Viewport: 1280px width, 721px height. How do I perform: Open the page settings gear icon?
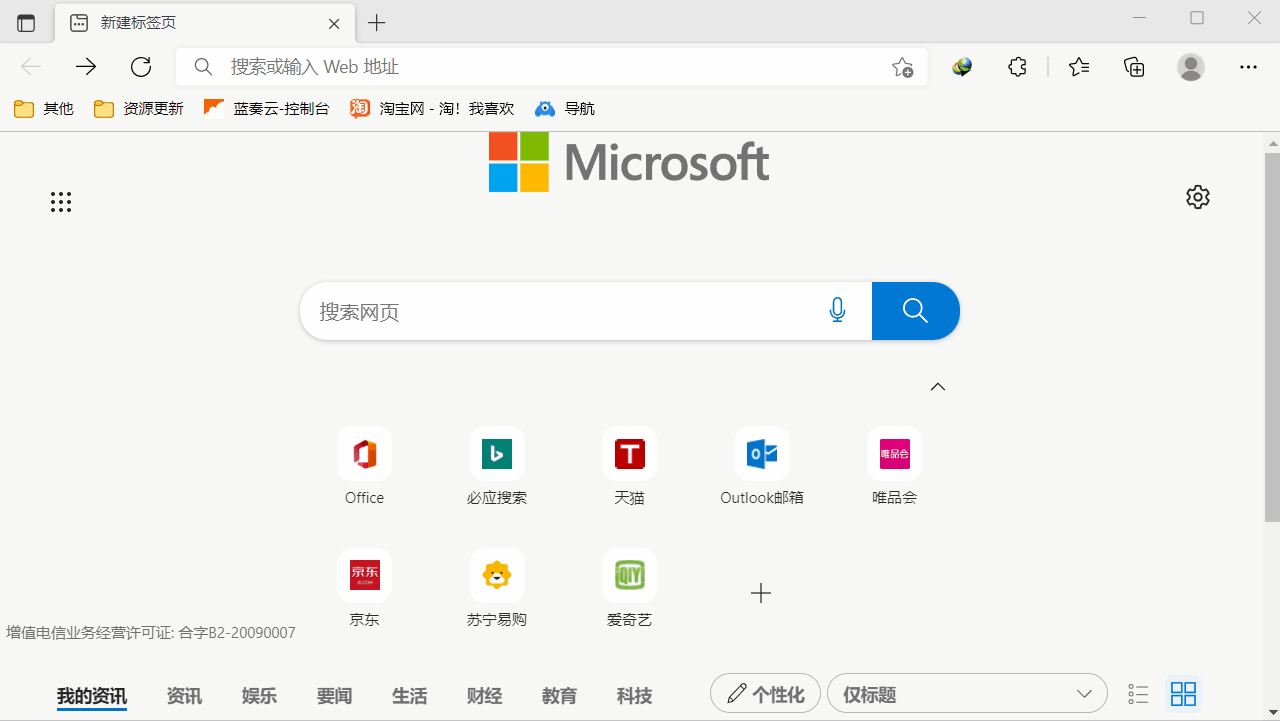pos(1198,197)
